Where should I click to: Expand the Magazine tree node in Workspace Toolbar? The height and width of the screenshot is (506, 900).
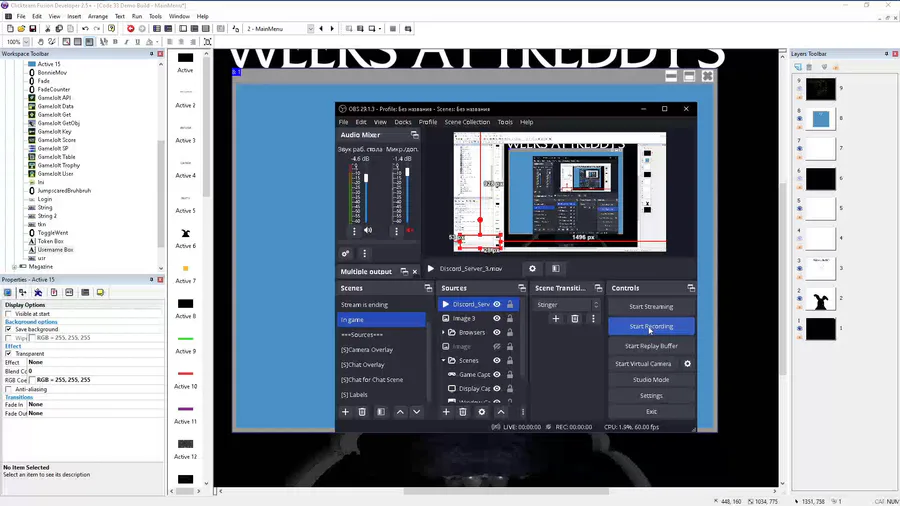(x=14, y=267)
